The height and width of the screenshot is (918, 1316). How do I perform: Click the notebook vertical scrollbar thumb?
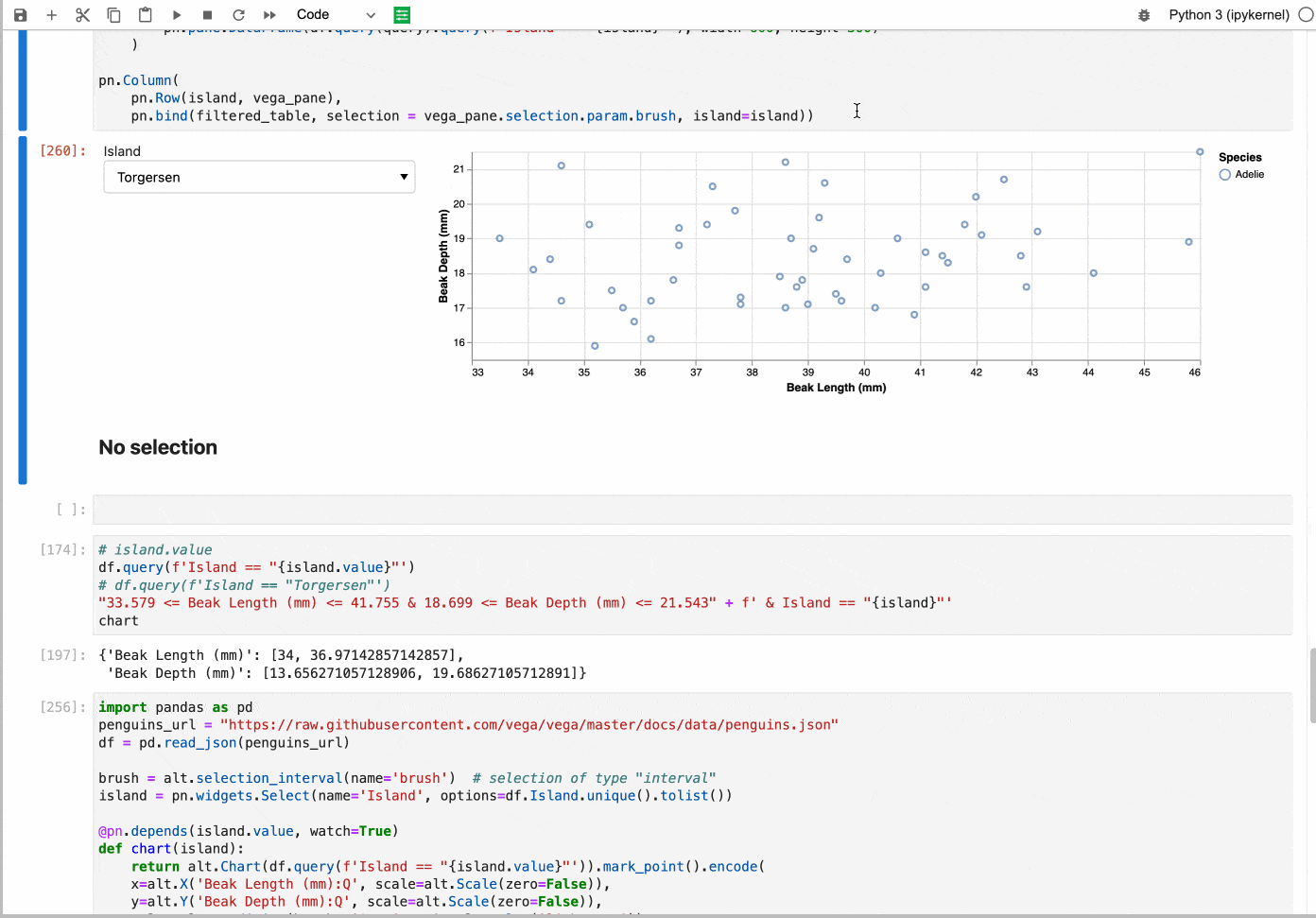click(1312, 685)
